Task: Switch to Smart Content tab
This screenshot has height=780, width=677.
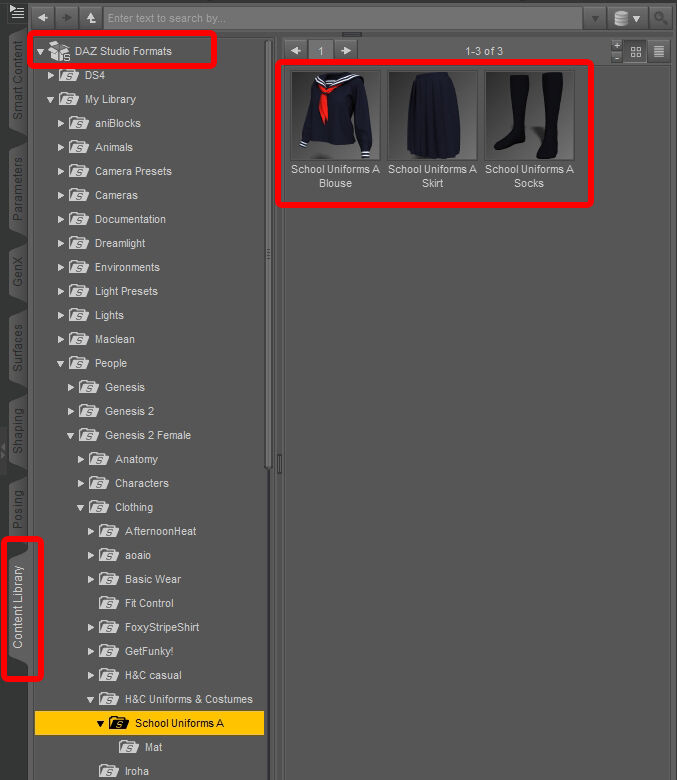Action: (x=17, y=82)
